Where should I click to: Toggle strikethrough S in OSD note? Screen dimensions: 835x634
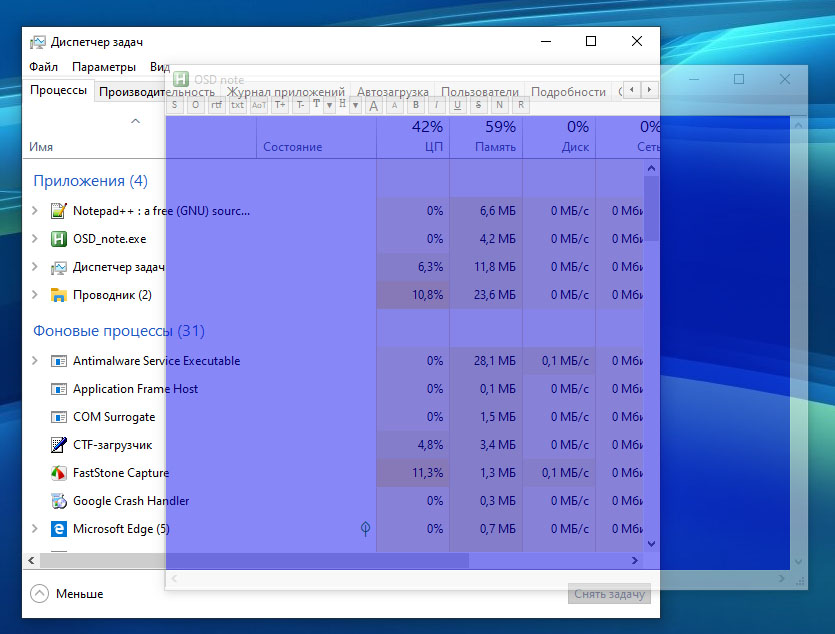[x=478, y=105]
